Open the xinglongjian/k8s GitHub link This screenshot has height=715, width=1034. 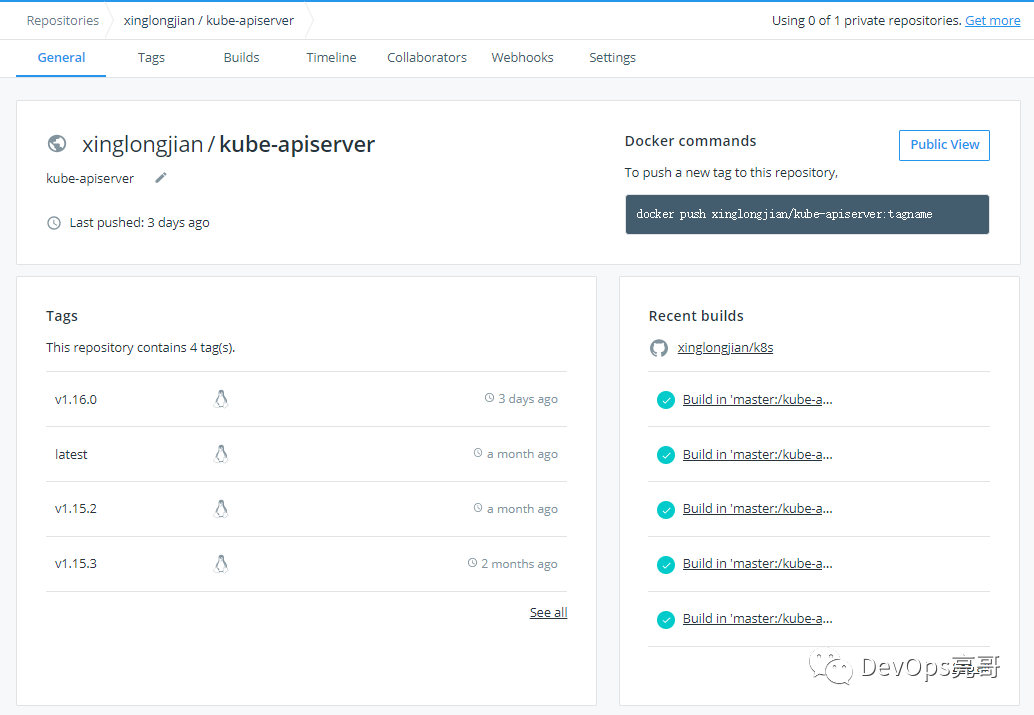(x=725, y=348)
